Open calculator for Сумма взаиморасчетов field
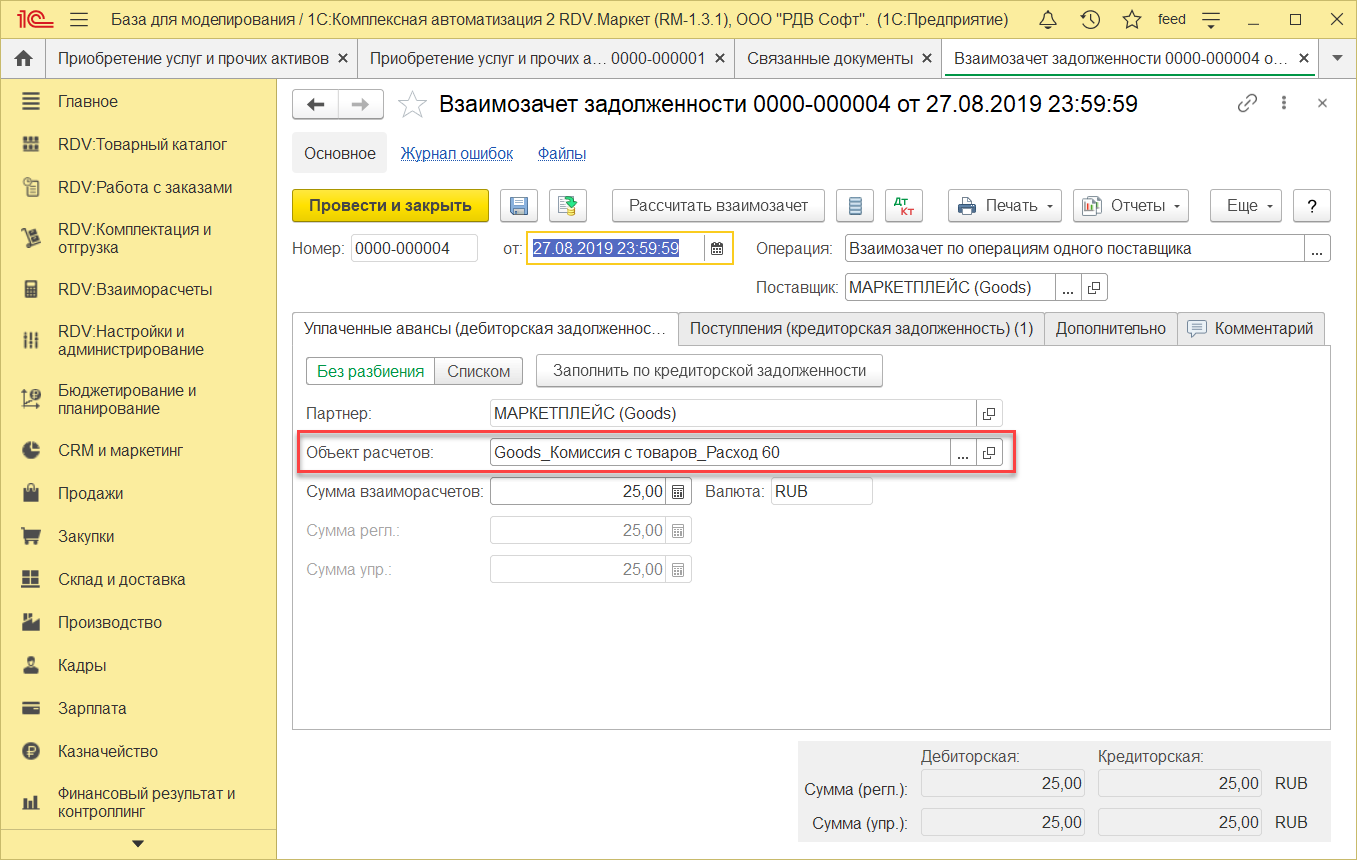 [x=678, y=491]
